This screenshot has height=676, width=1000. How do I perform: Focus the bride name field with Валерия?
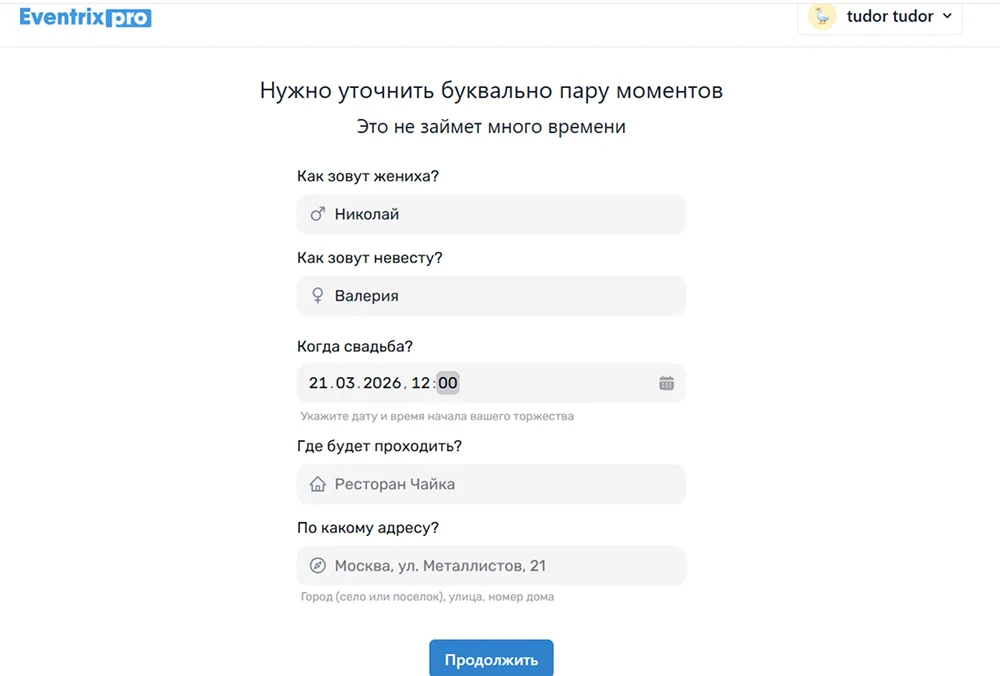pos(500,296)
